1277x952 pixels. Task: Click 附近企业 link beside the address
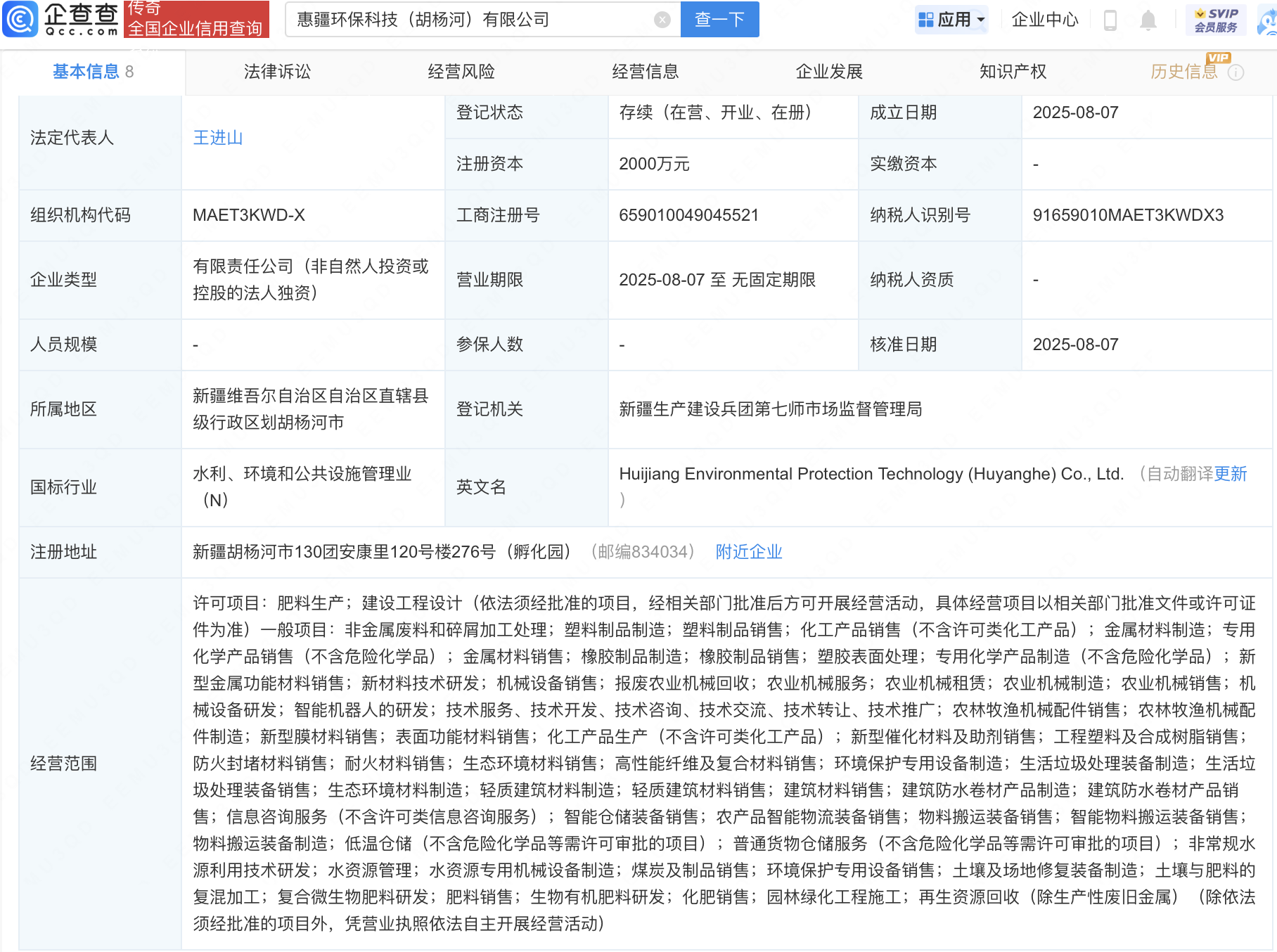tap(749, 552)
